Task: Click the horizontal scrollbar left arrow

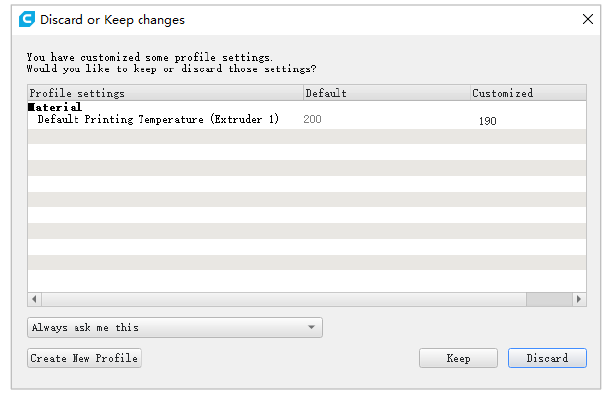Action: click(x=34, y=299)
